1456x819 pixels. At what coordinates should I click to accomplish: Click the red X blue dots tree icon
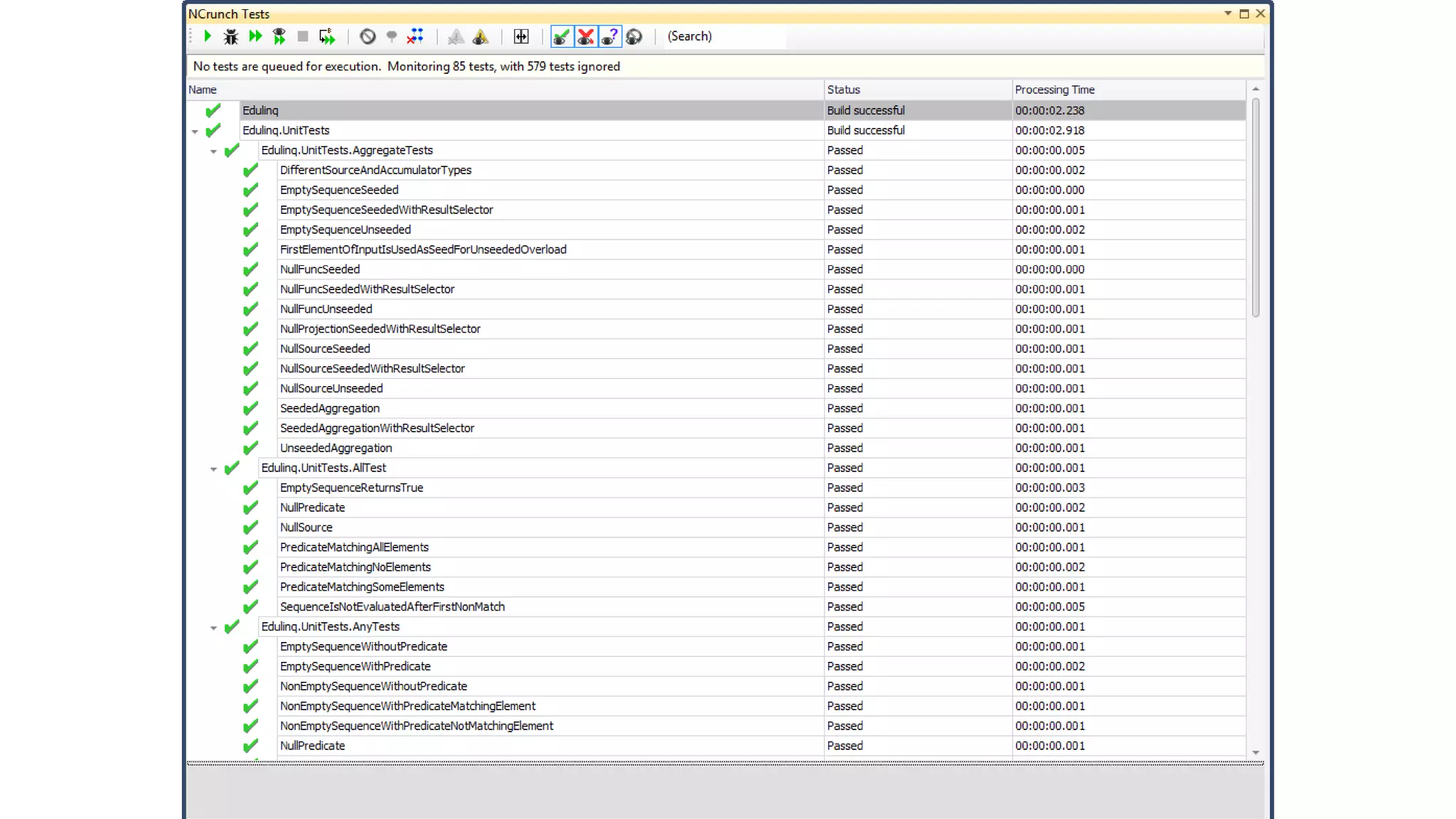[415, 36]
